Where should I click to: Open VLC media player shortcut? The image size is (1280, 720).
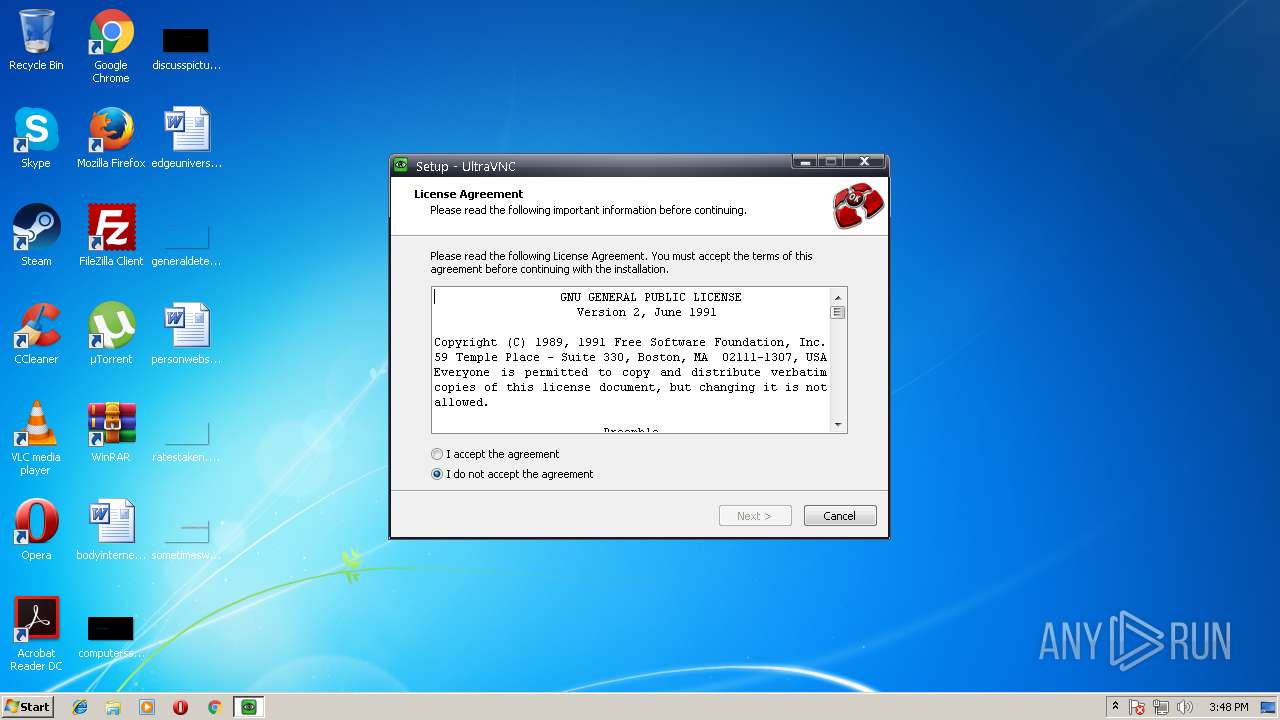pyautogui.click(x=36, y=438)
